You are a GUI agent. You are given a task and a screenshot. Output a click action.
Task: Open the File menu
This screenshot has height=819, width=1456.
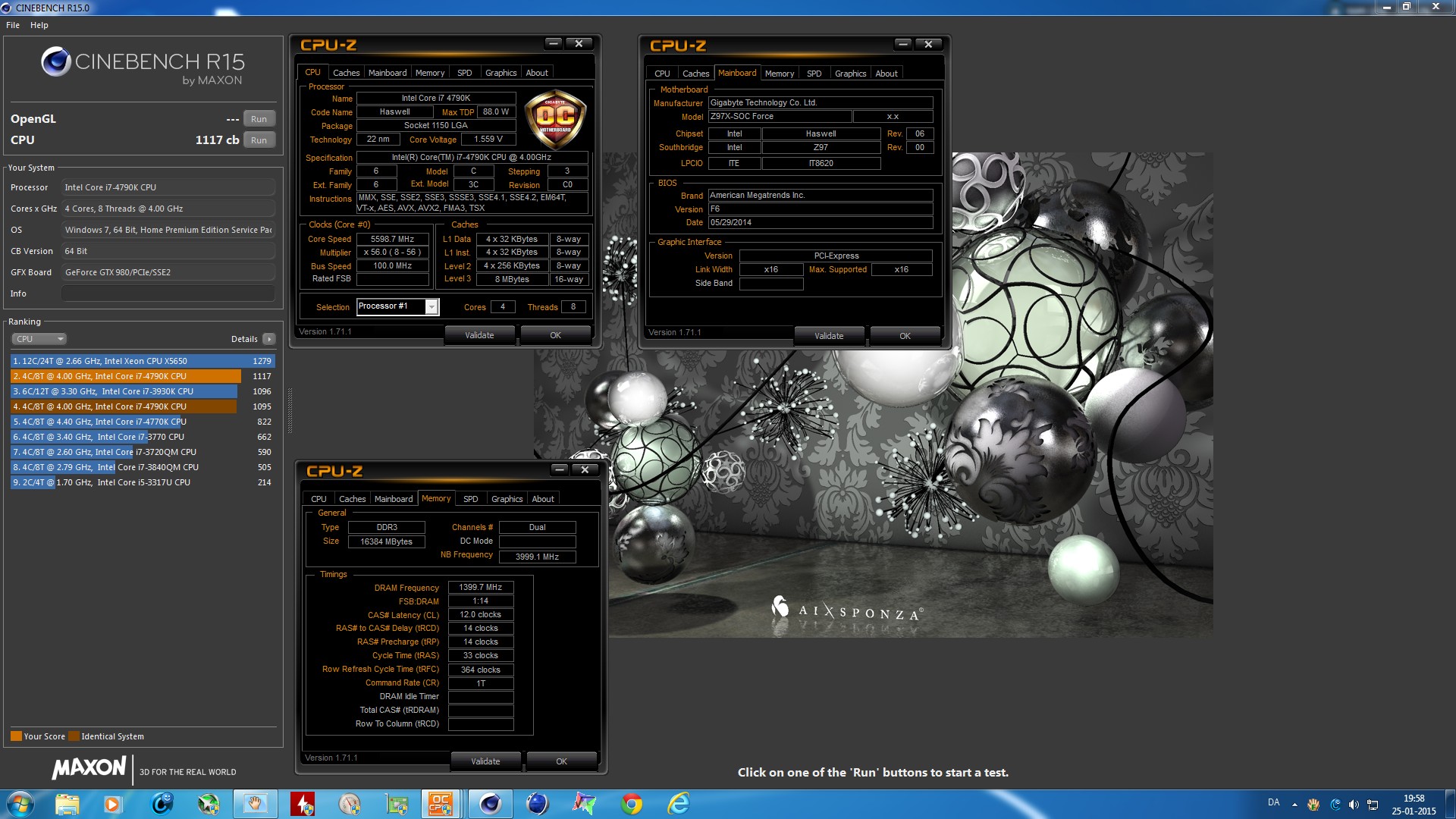(x=13, y=25)
